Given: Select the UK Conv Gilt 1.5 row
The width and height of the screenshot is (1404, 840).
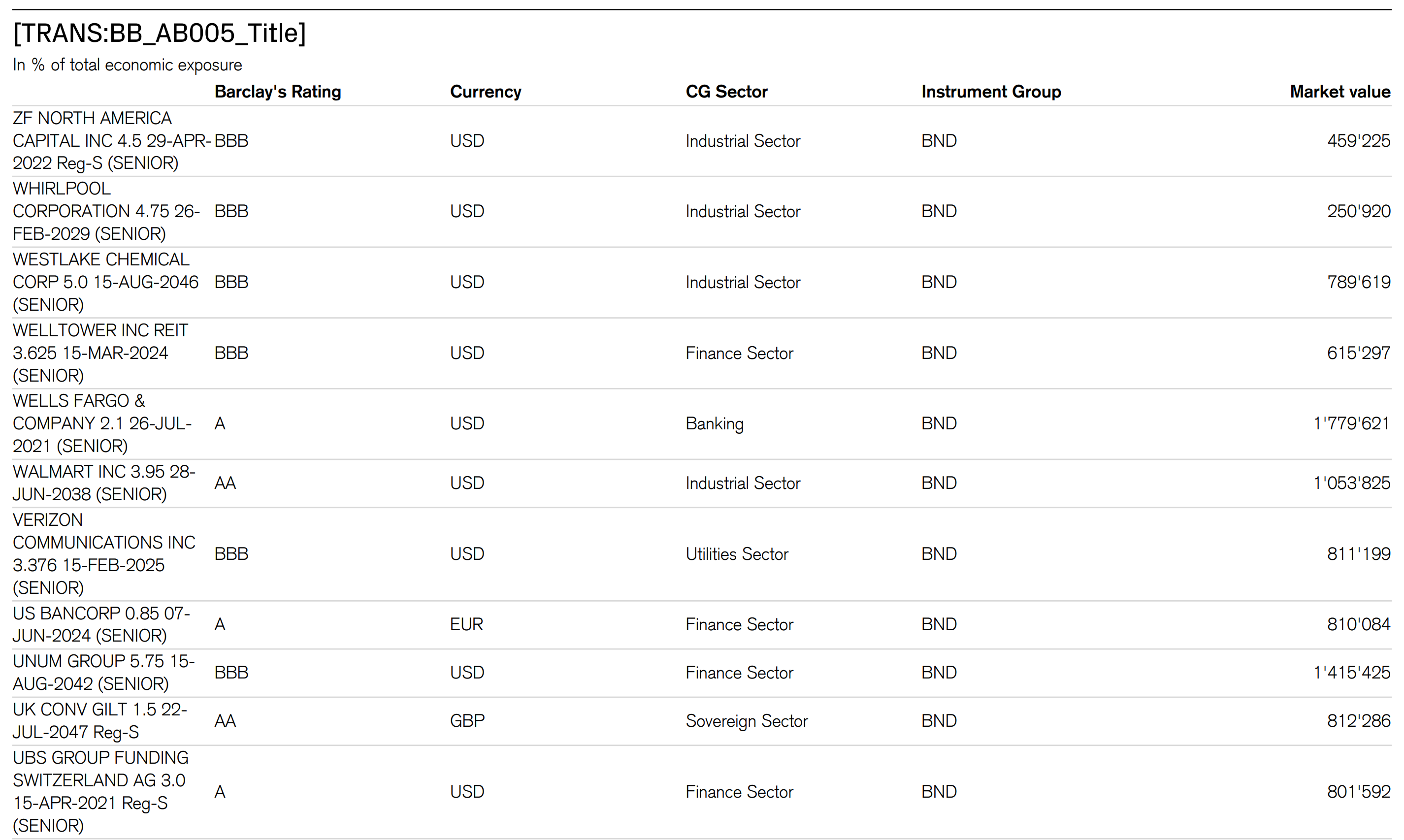Looking at the screenshot, I should [99, 720].
